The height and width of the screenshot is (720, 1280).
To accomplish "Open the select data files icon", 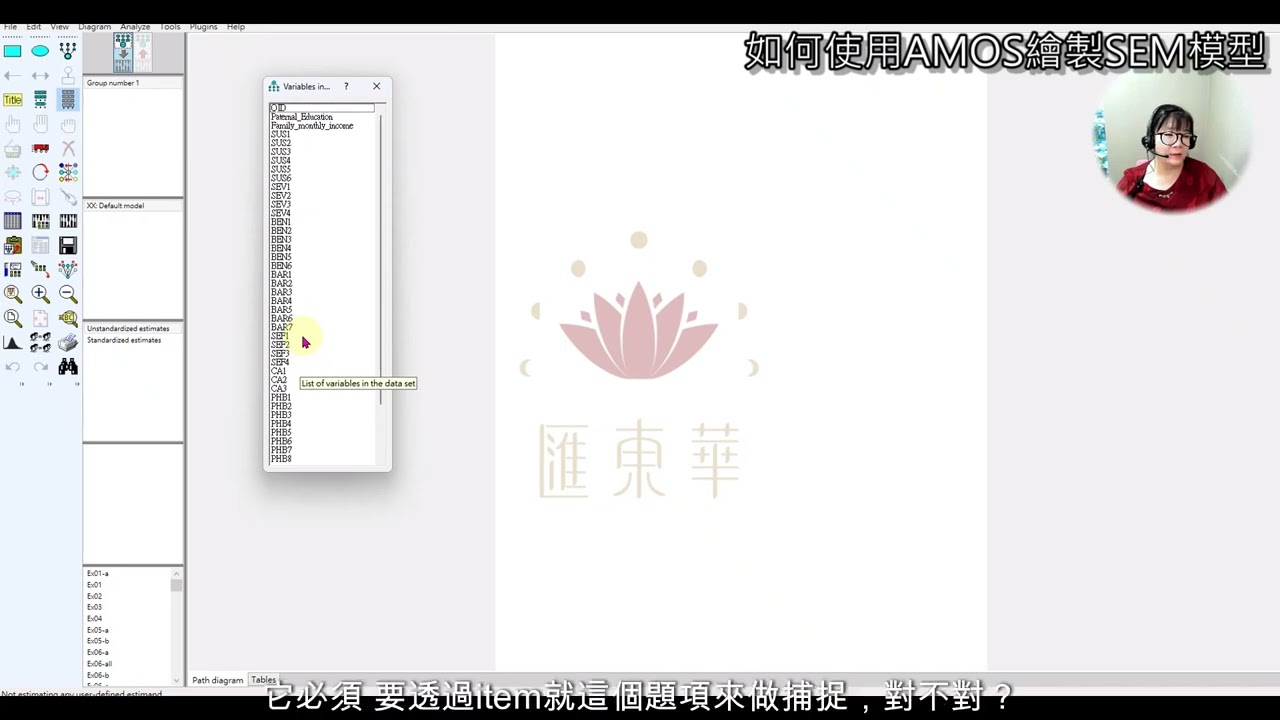I will (12, 221).
